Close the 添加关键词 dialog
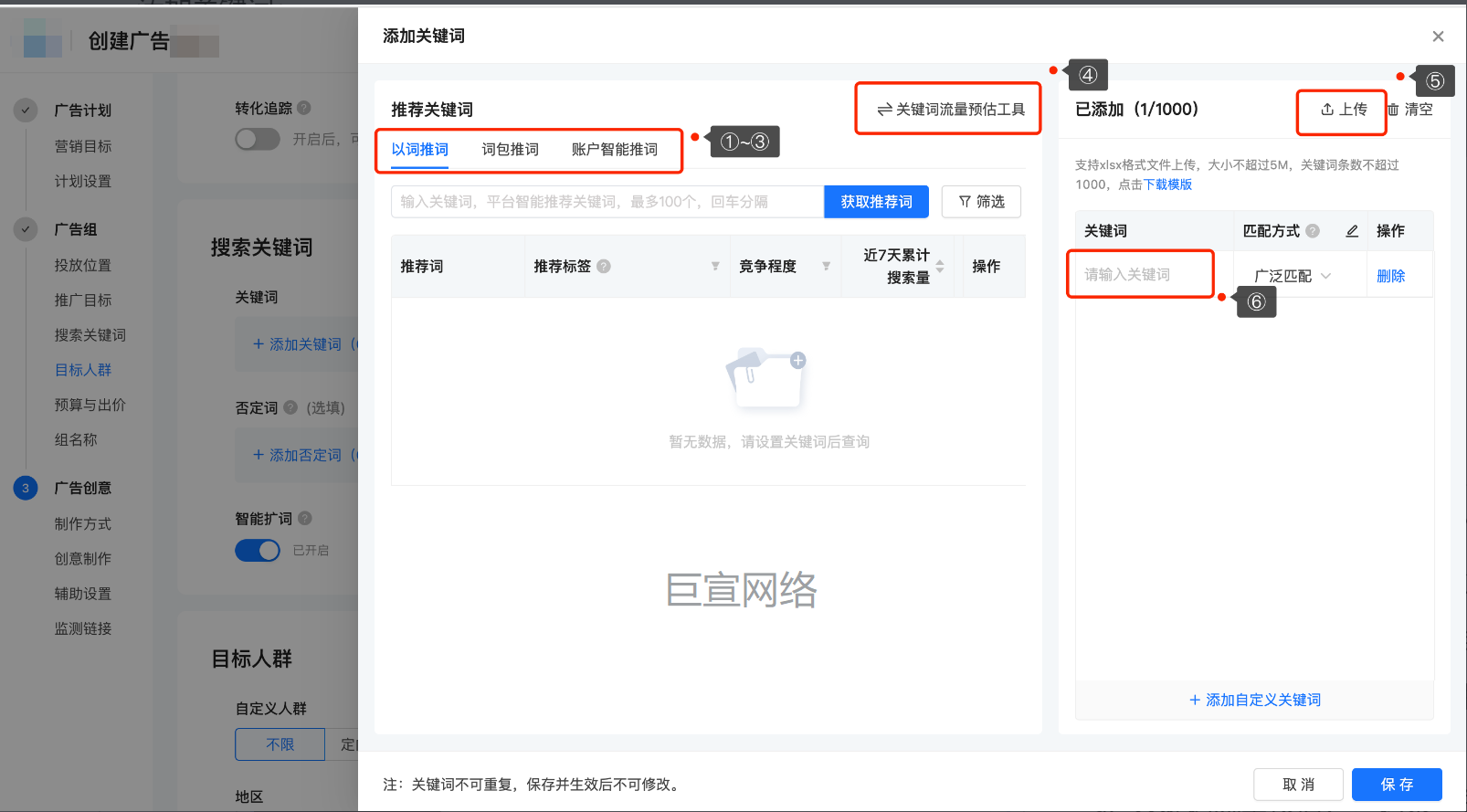1467x812 pixels. click(x=1438, y=37)
